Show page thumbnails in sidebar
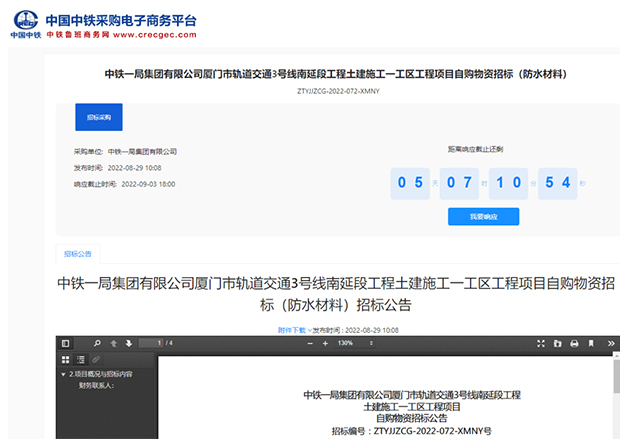The height and width of the screenshot is (440, 620). 66,359
